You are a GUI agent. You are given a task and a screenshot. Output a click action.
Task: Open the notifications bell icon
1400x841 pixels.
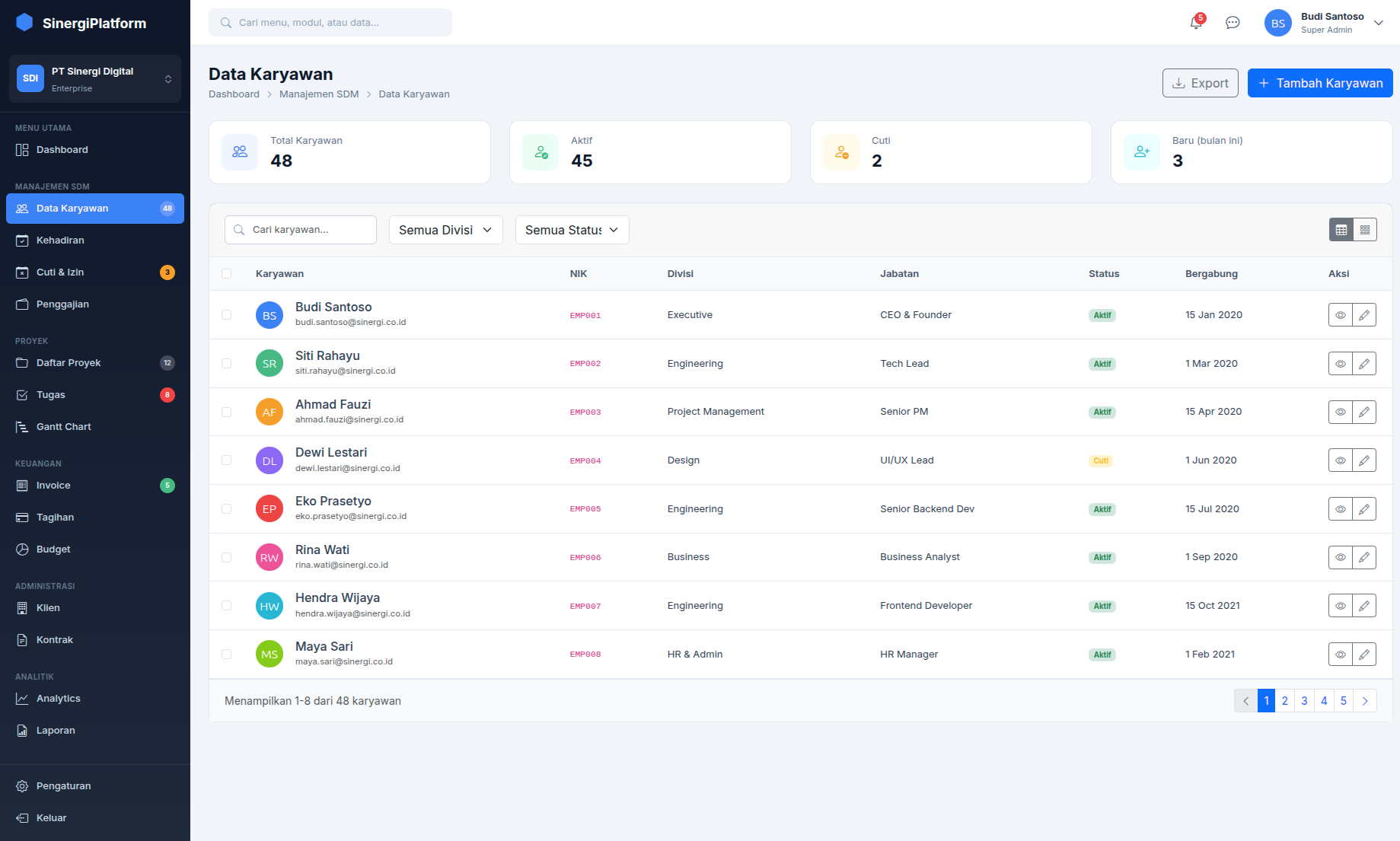[1195, 23]
